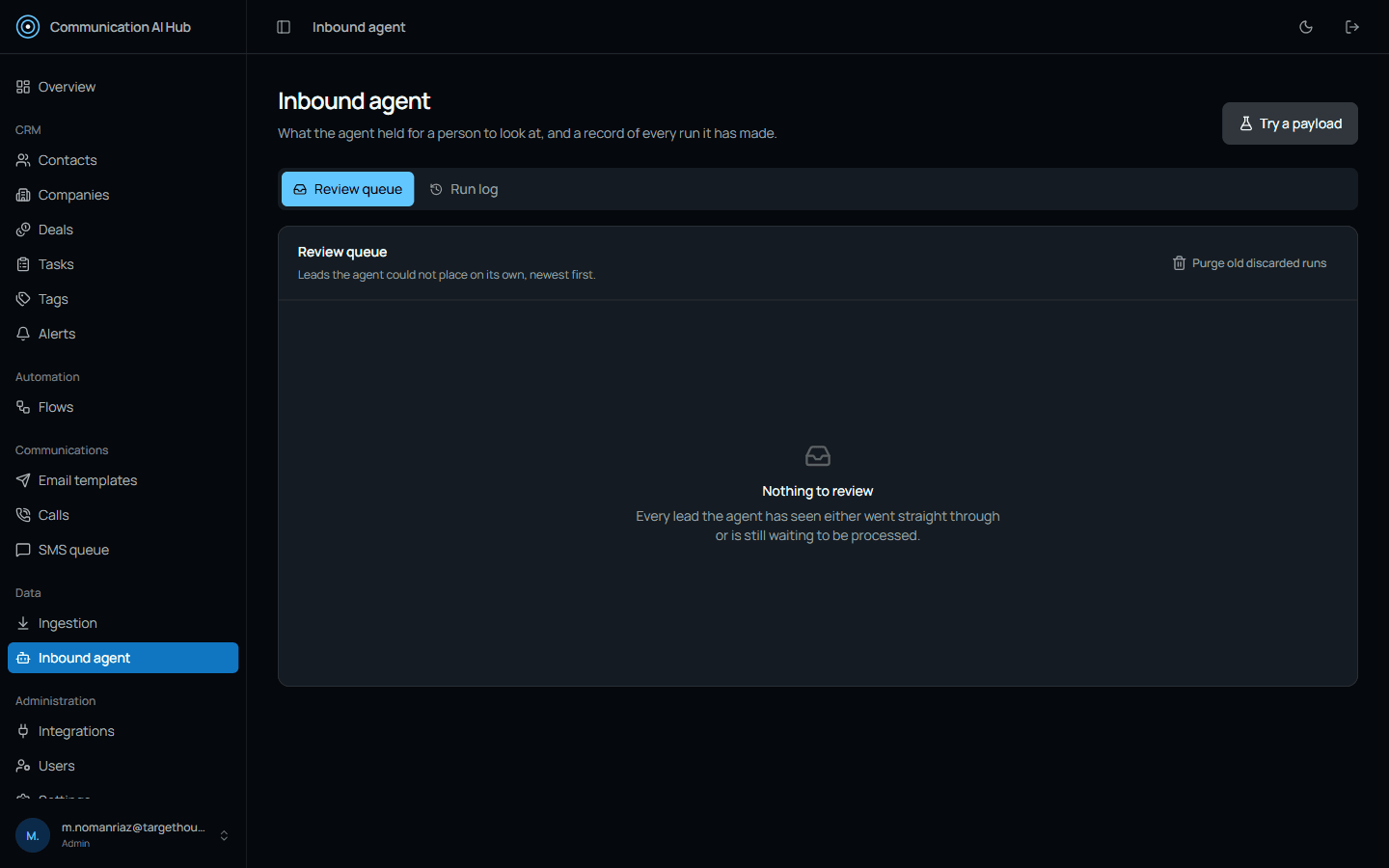This screenshot has width=1389, height=868.
Task: Switch to the Run log tab
Action: pos(464,189)
